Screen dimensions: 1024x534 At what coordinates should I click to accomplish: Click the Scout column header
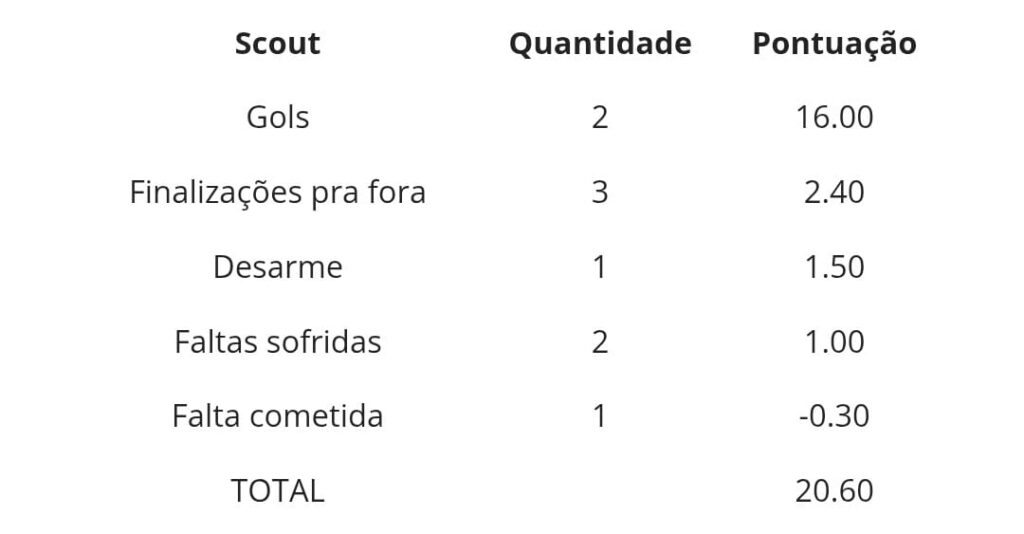pyautogui.click(x=277, y=44)
